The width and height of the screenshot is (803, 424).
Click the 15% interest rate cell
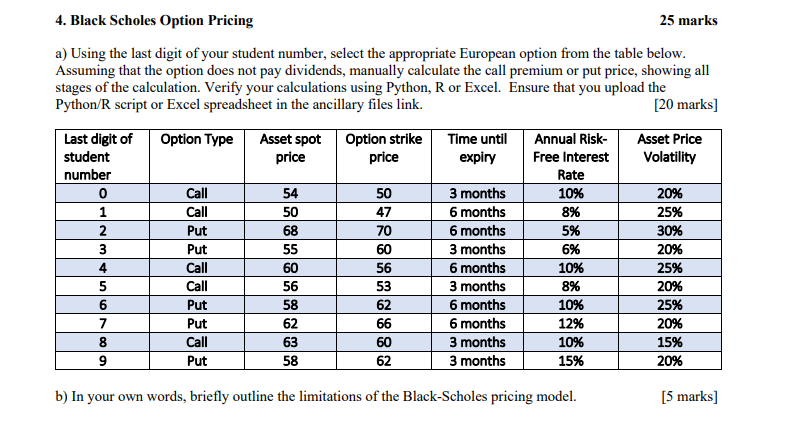coord(570,361)
